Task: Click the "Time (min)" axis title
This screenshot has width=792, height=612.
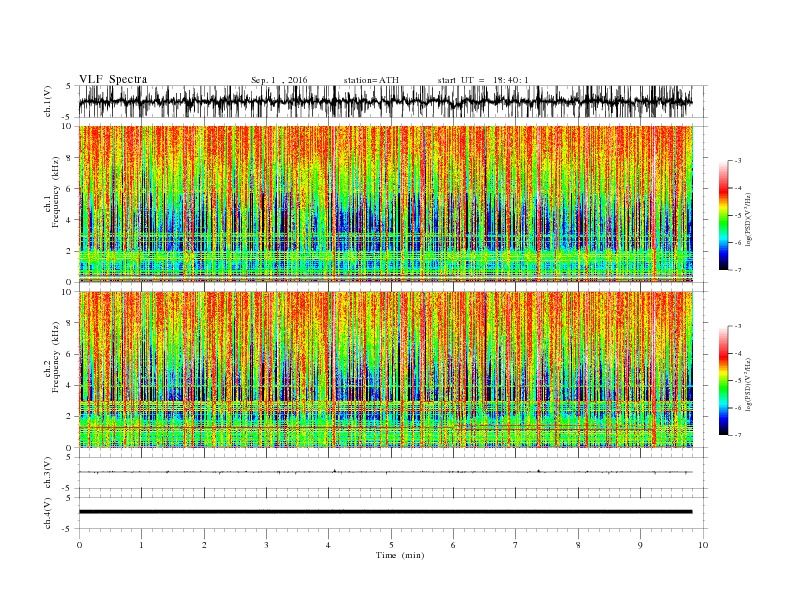Action: click(400, 555)
